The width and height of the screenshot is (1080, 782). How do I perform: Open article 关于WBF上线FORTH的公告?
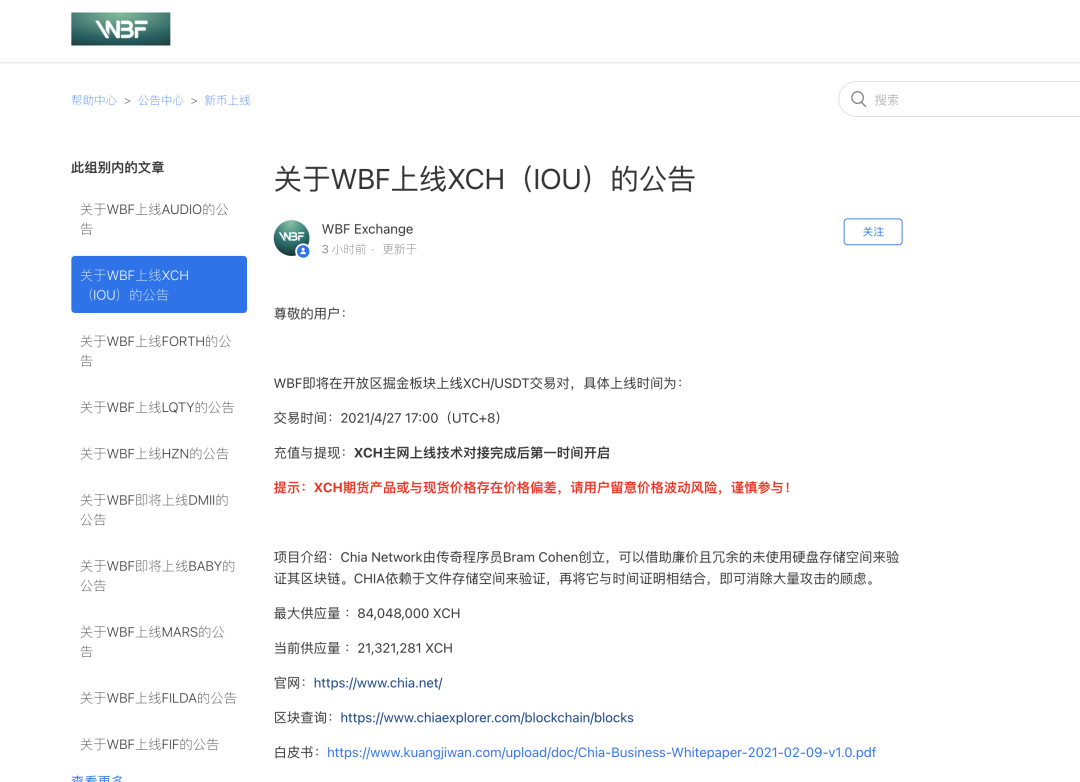(x=155, y=351)
